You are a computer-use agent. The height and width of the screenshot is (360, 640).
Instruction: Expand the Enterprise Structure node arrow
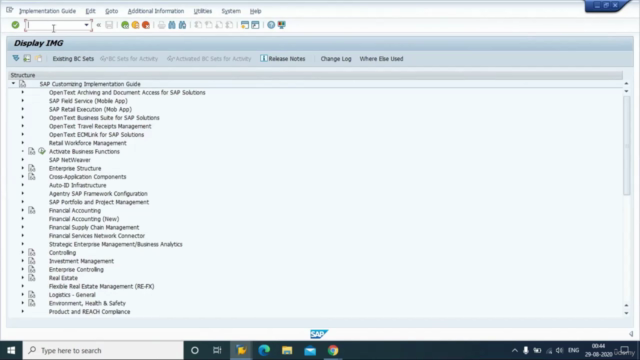(x=22, y=168)
